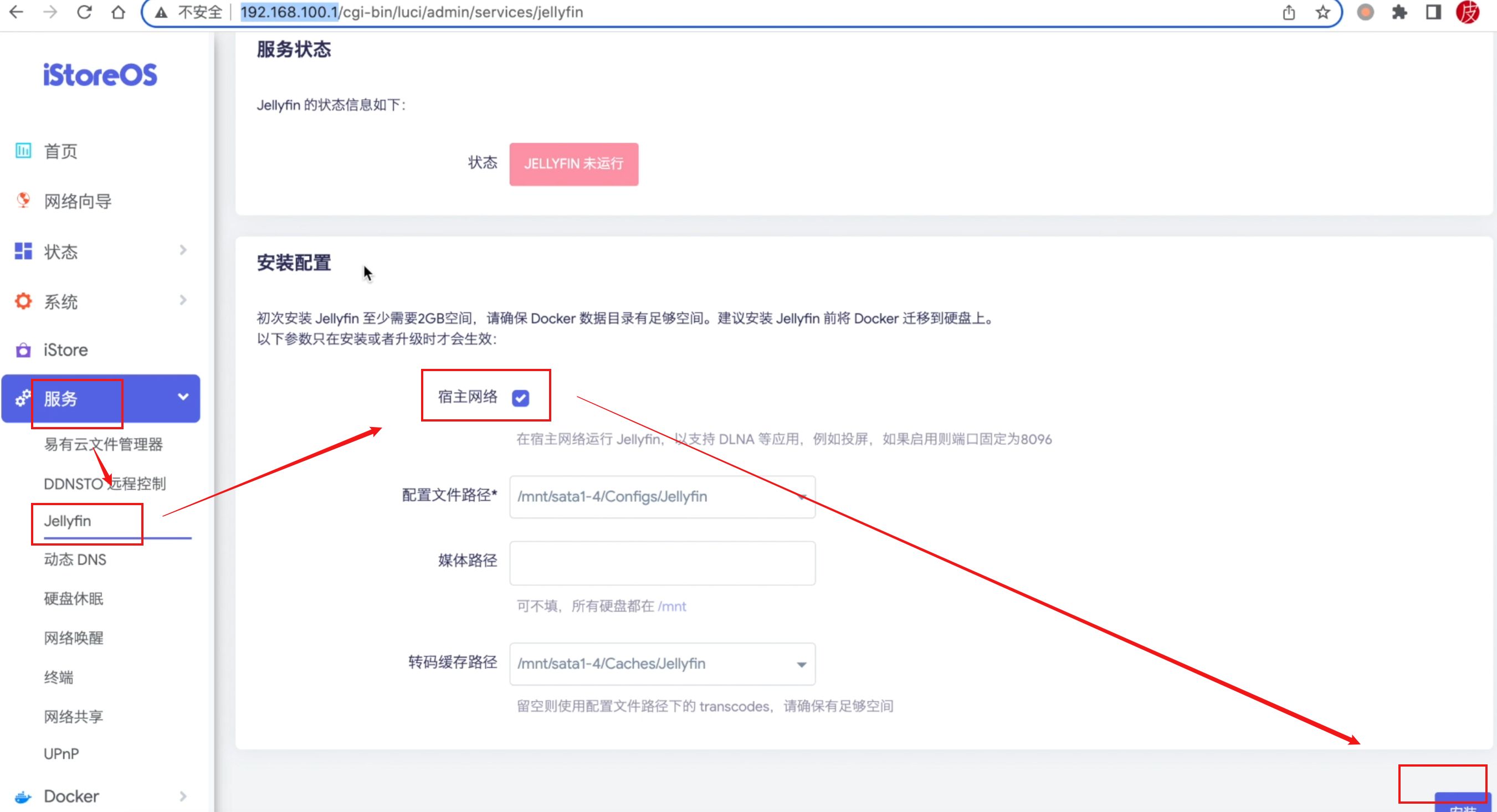
Task: Open the 配置文件路径 dropdown
Action: [662, 497]
